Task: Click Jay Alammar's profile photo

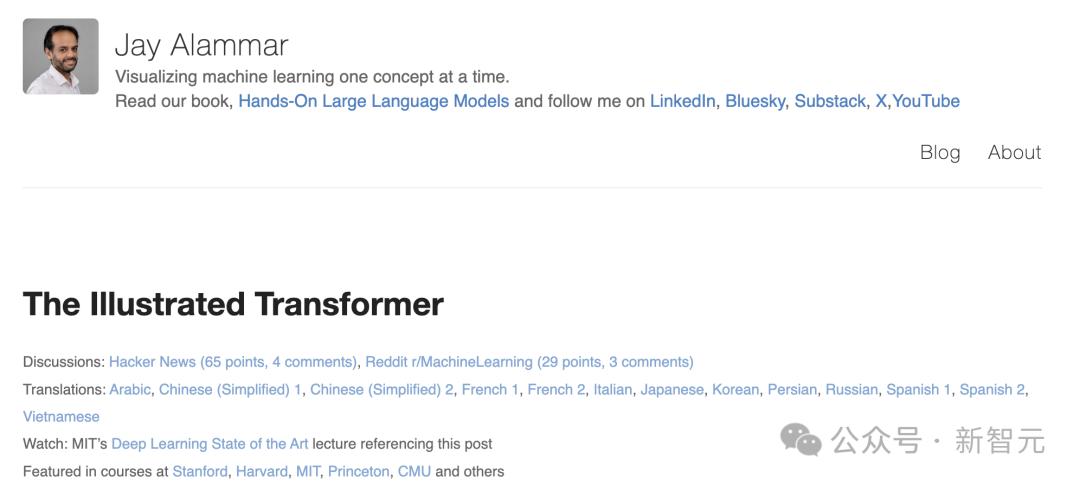Action: (x=60, y=57)
